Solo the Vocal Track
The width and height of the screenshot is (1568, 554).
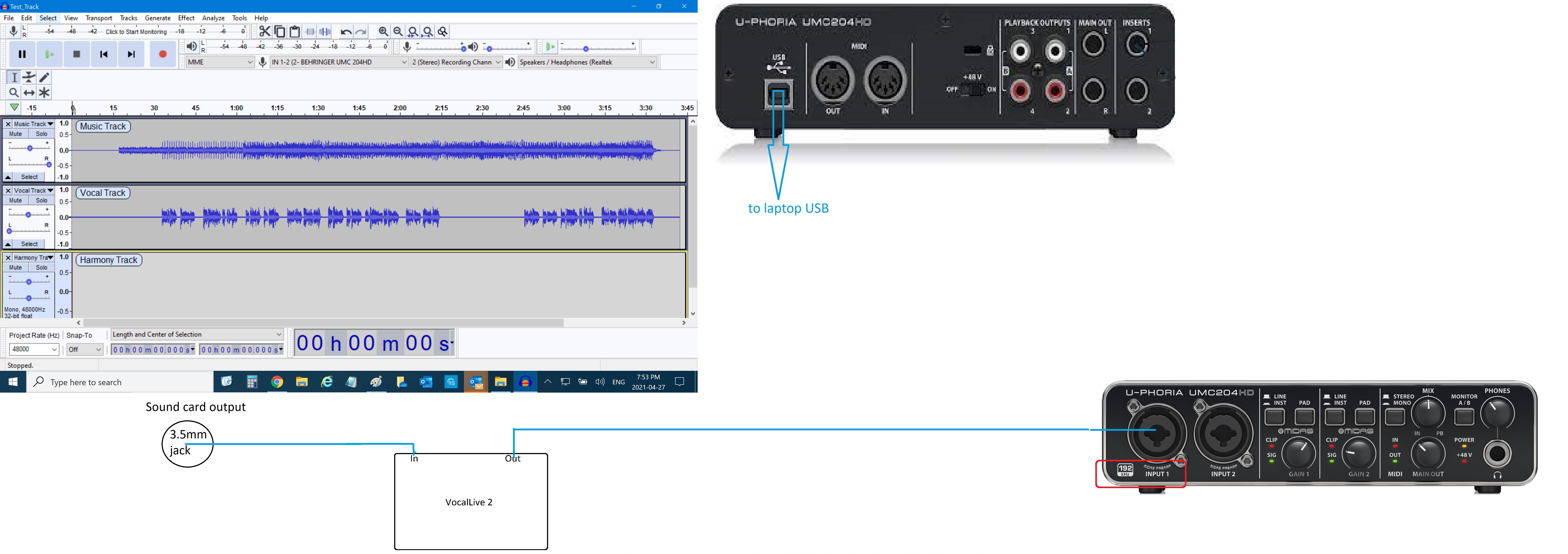tap(41, 200)
